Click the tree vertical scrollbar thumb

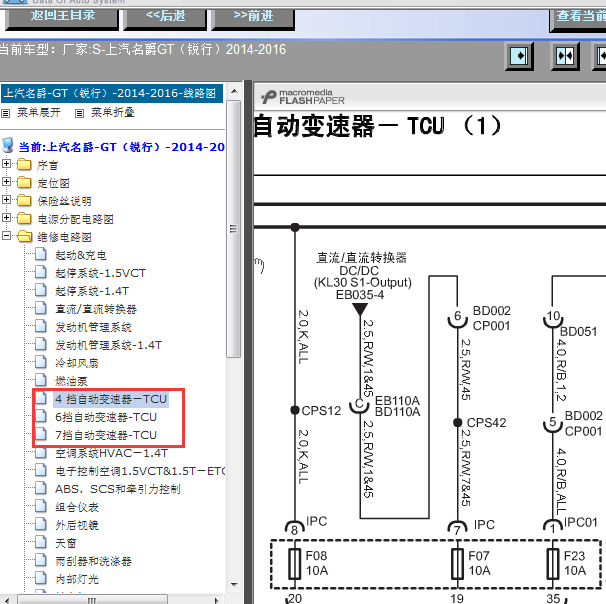[233, 229]
